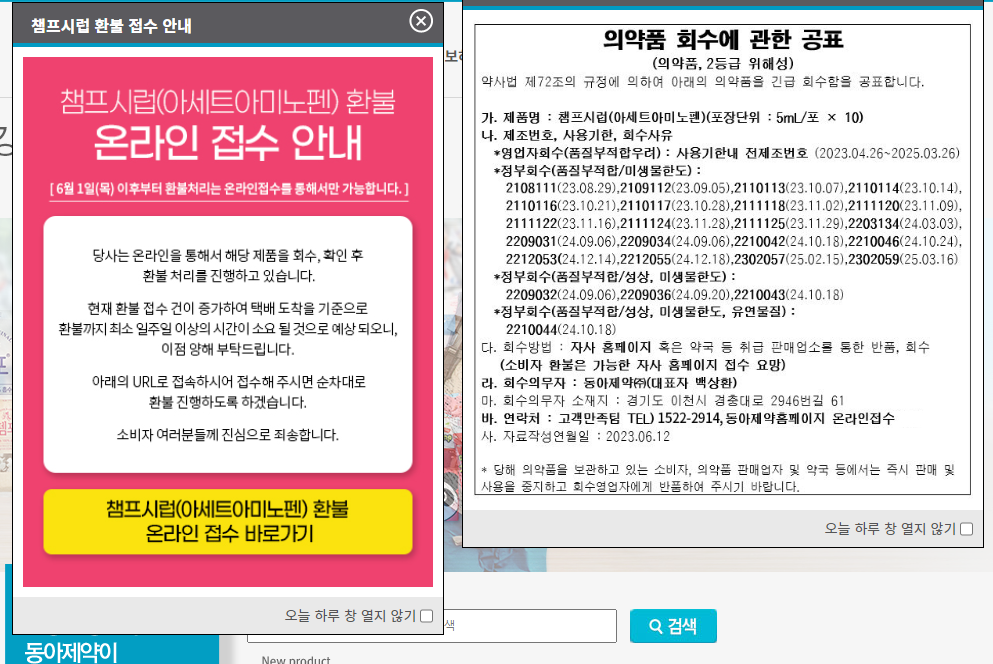993x664 pixels.
Task: Click the New product label
Action: [296, 659]
